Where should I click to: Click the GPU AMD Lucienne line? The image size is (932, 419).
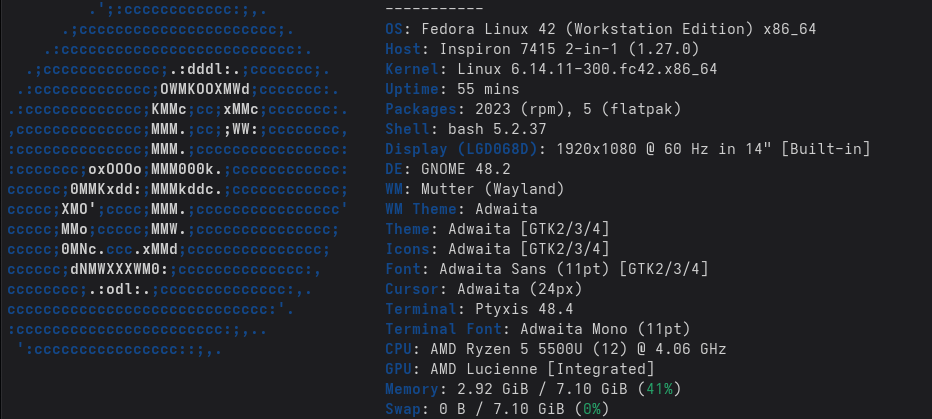[x=519, y=369]
